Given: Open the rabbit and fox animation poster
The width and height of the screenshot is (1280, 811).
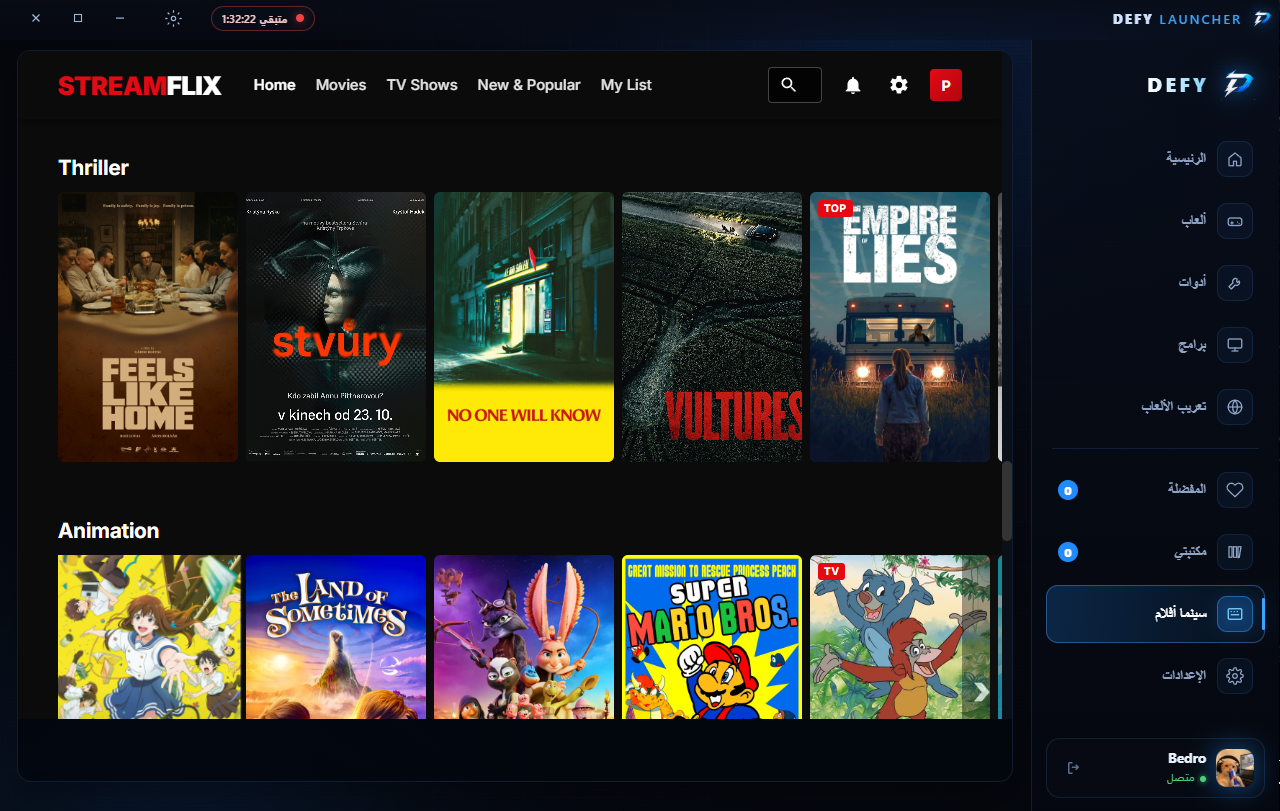Looking at the screenshot, I should click(x=524, y=637).
